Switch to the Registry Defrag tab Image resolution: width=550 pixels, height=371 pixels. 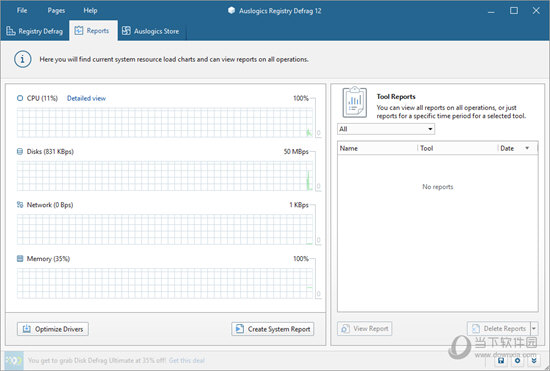coord(35,31)
